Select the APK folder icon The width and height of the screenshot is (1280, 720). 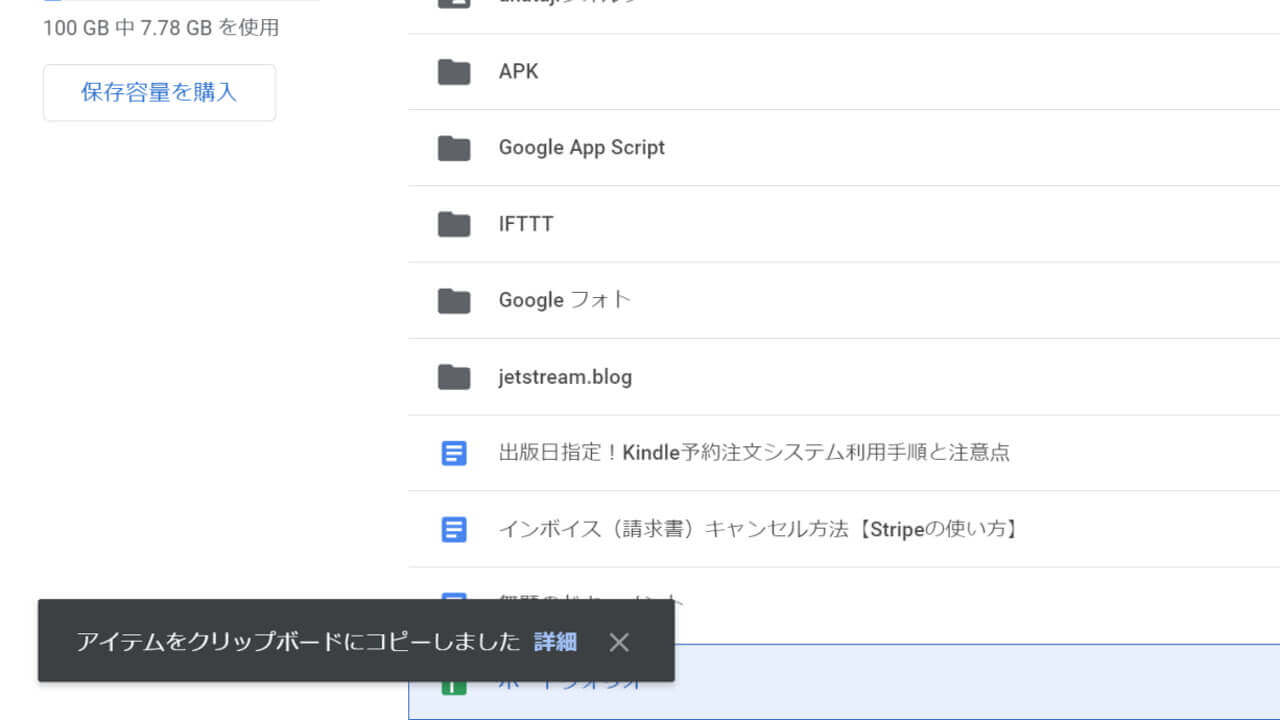pos(454,72)
